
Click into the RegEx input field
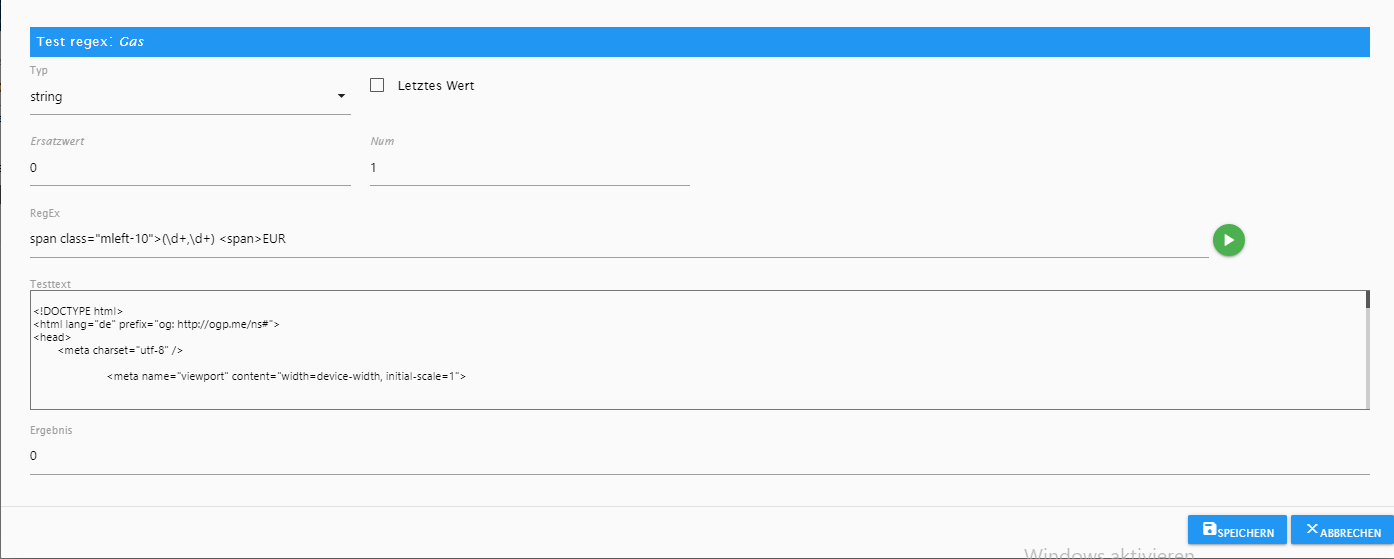pyautogui.click(x=619, y=240)
